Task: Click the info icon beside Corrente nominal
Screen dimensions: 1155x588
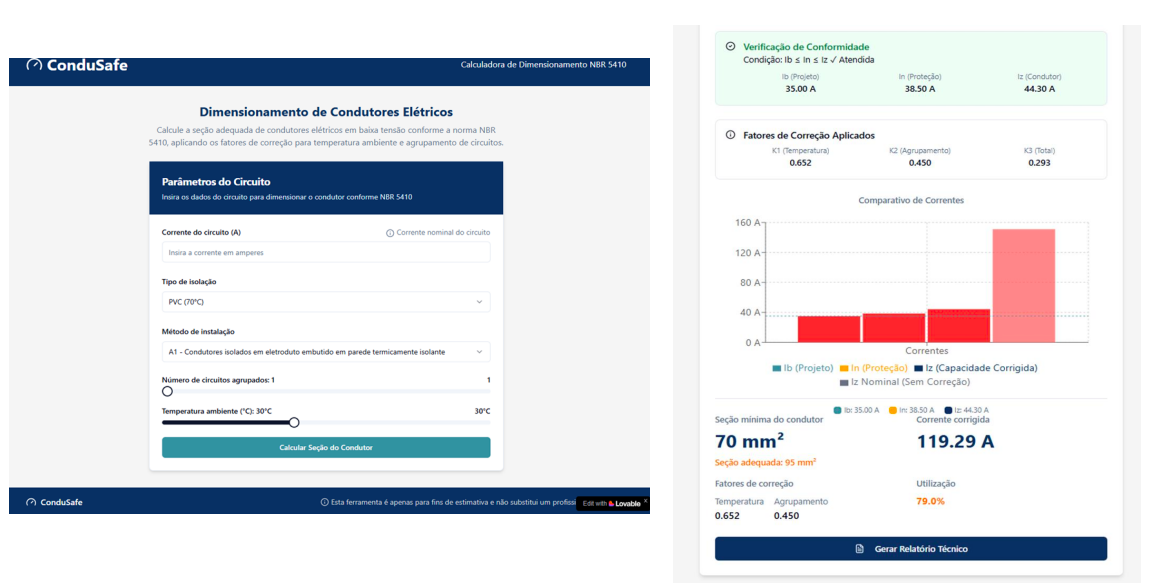Action: (390, 233)
